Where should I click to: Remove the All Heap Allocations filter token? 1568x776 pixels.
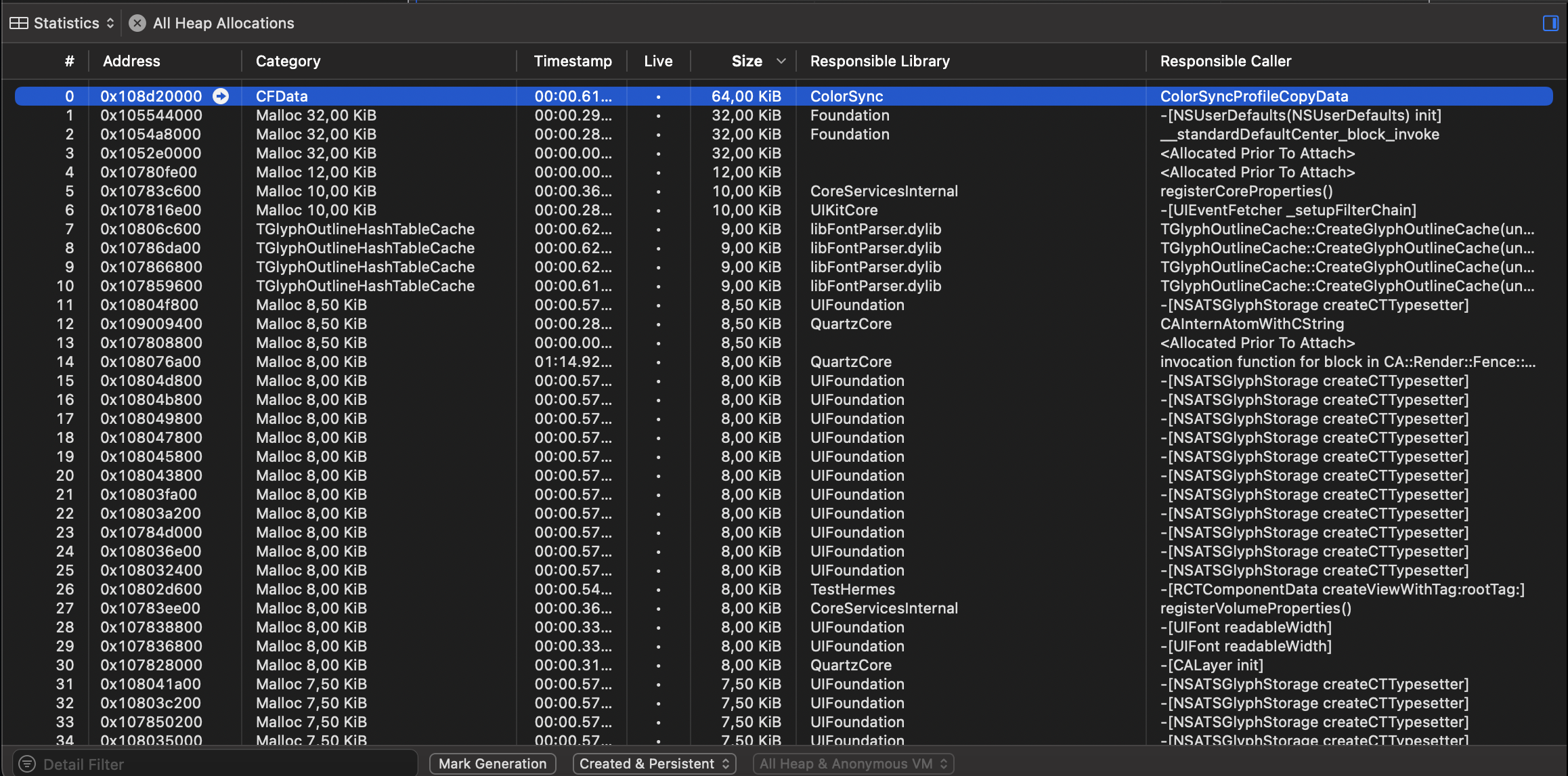click(137, 22)
